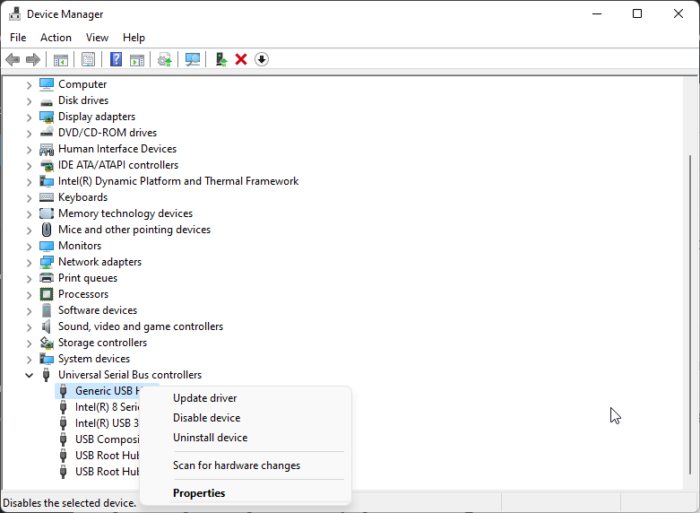The image size is (700, 513).
Task: Click the Enable device toolbar icon
Action: (x=221, y=59)
